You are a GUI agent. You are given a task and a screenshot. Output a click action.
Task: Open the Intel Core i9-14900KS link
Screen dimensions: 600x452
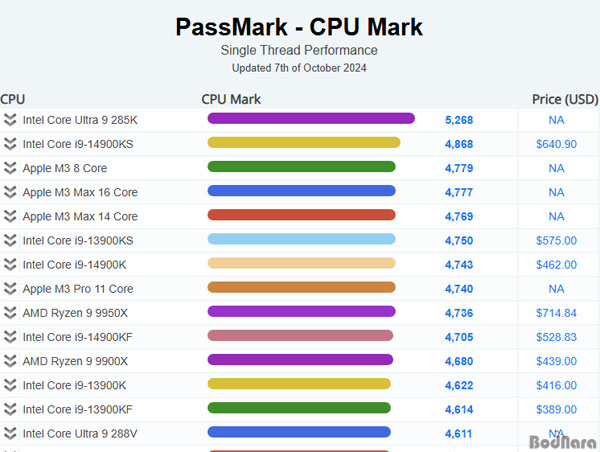coord(78,144)
